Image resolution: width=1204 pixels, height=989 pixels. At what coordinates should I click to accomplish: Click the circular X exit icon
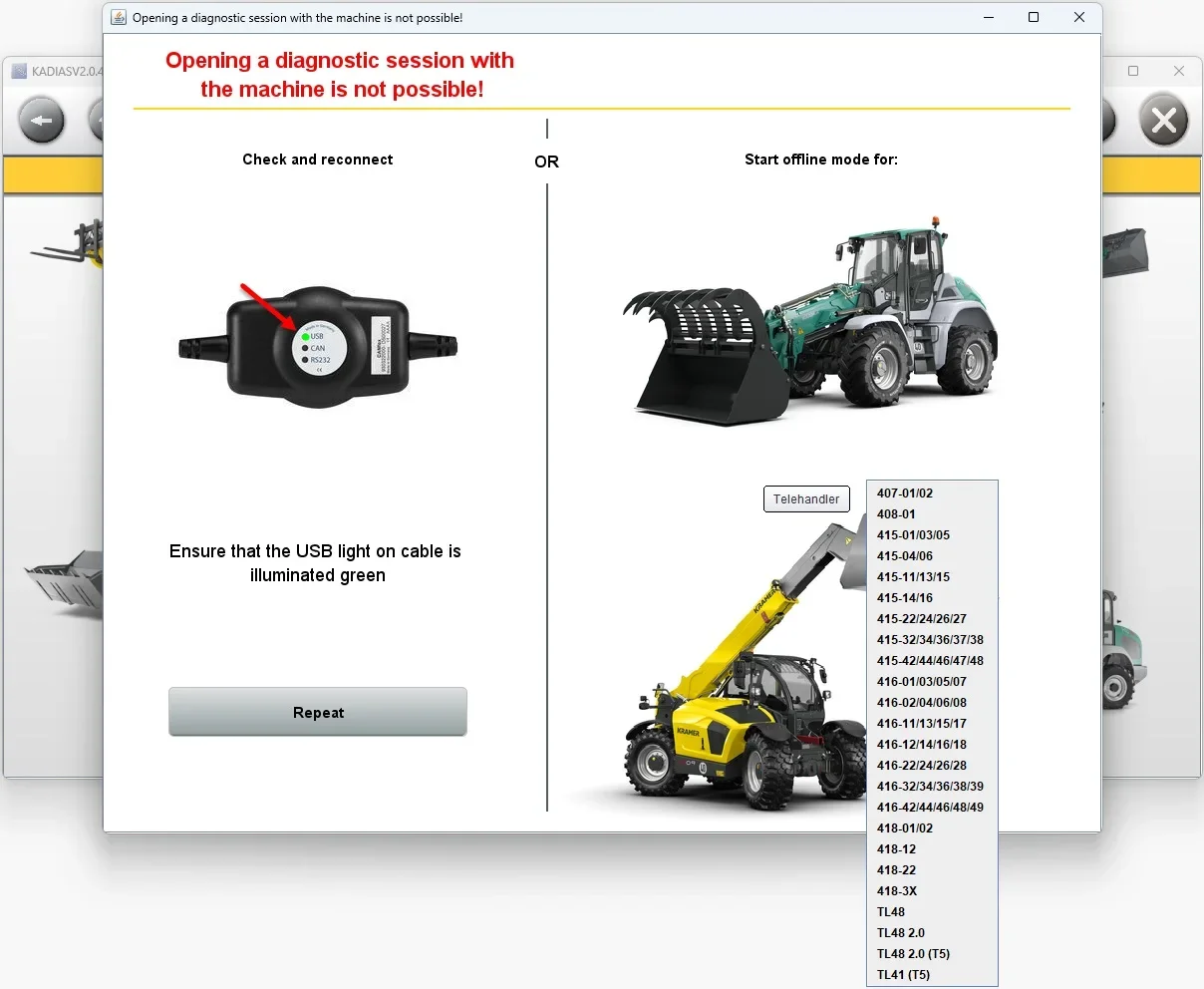coord(1163,120)
